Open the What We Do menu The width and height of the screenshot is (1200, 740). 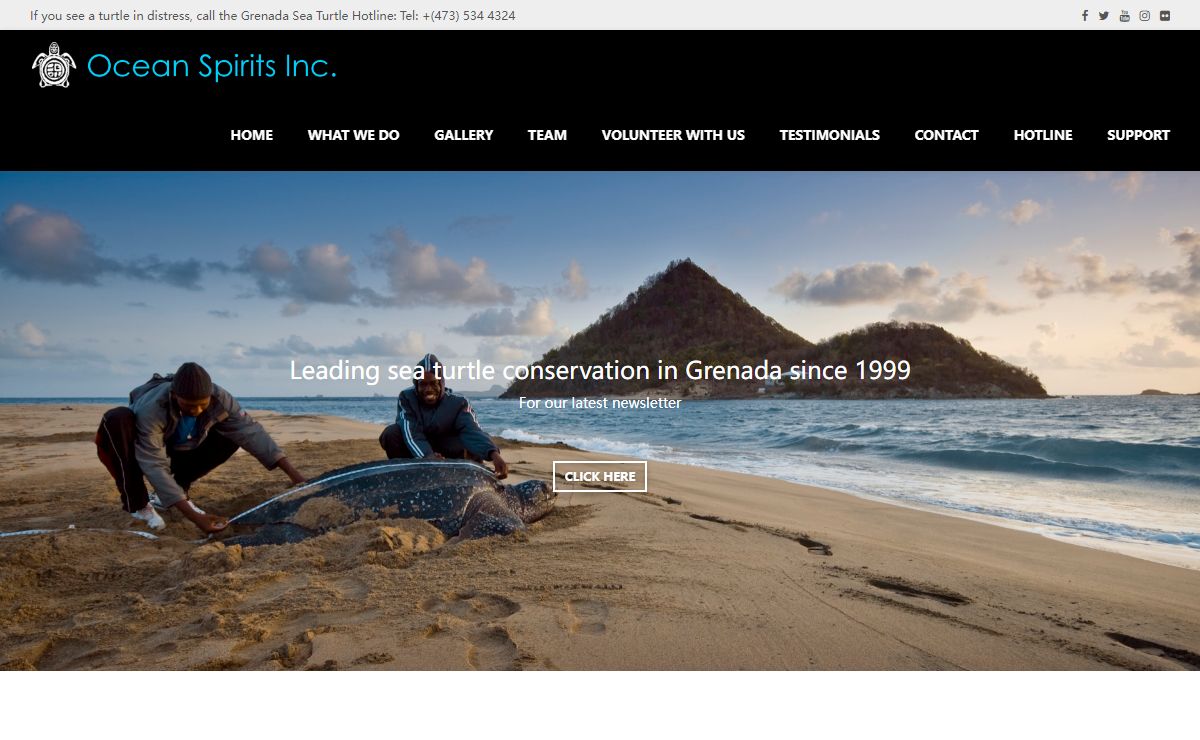[x=353, y=135]
